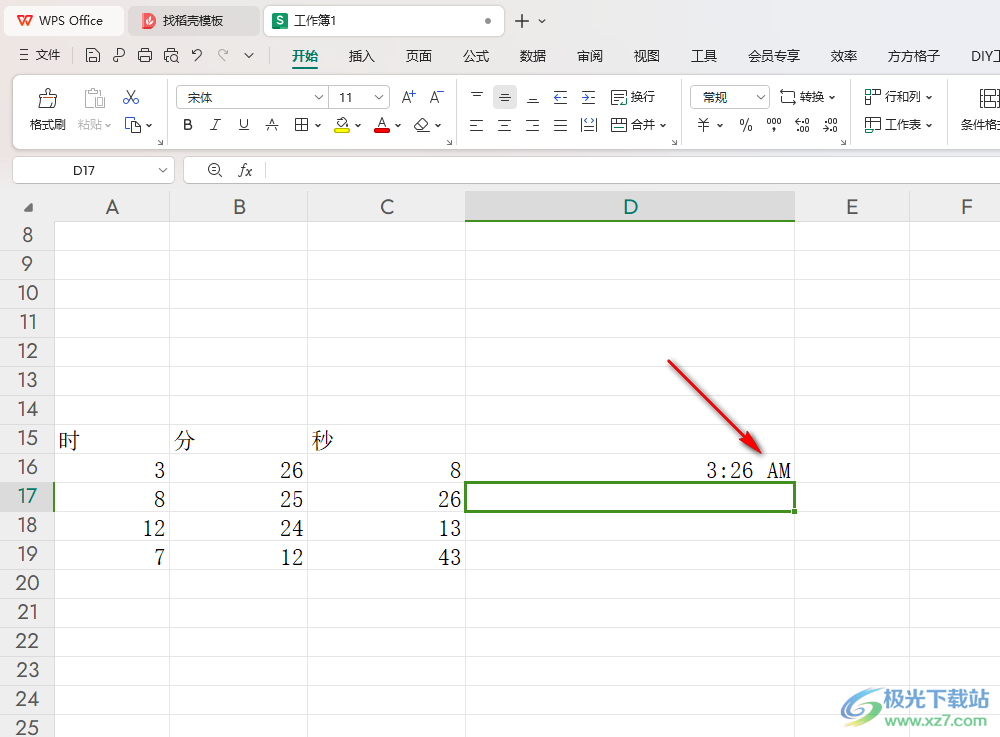The width and height of the screenshot is (1000, 737).
Task: Click the Undo arrow icon
Action: point(197,56)
